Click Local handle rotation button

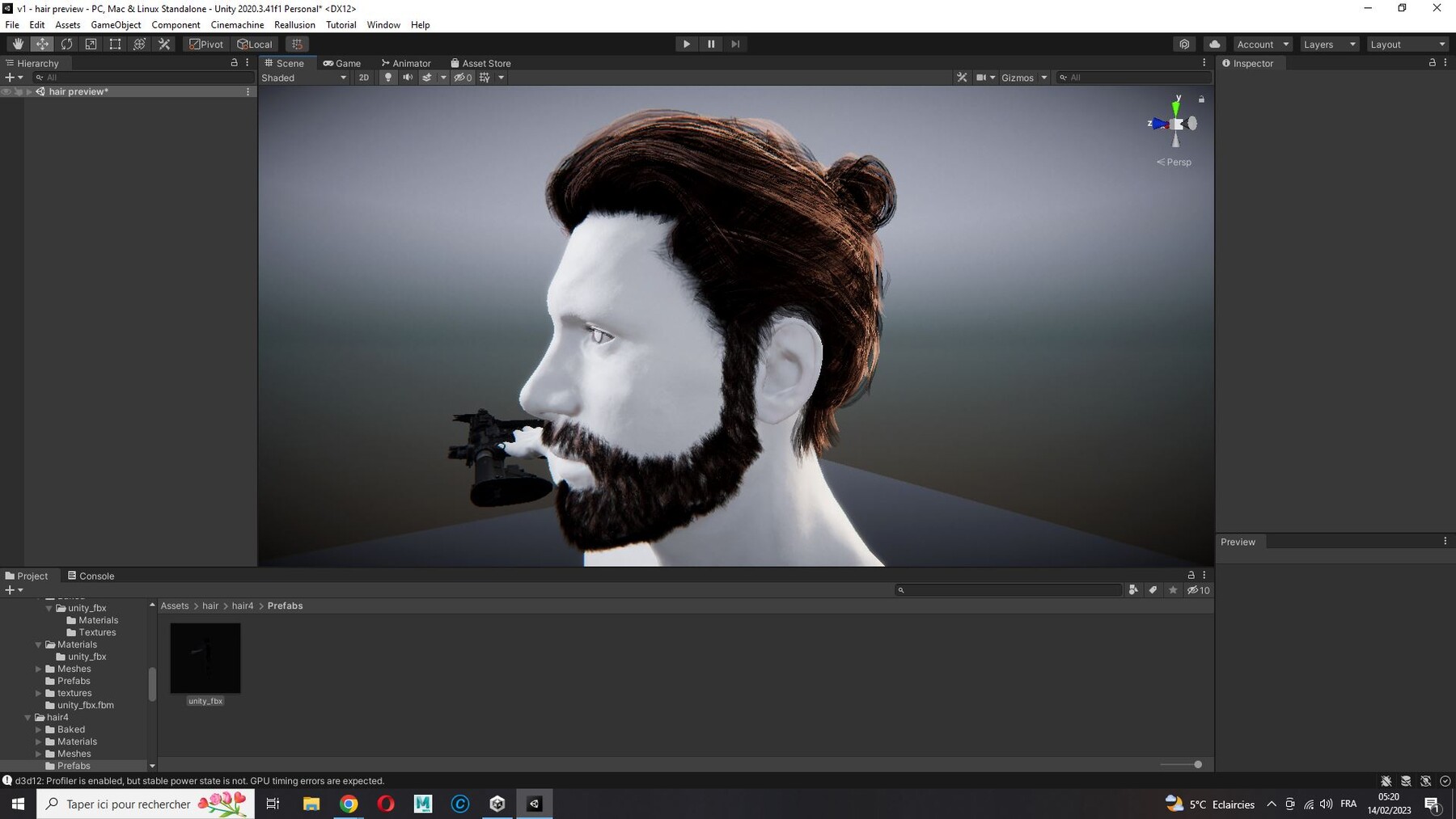coord(255,44)
